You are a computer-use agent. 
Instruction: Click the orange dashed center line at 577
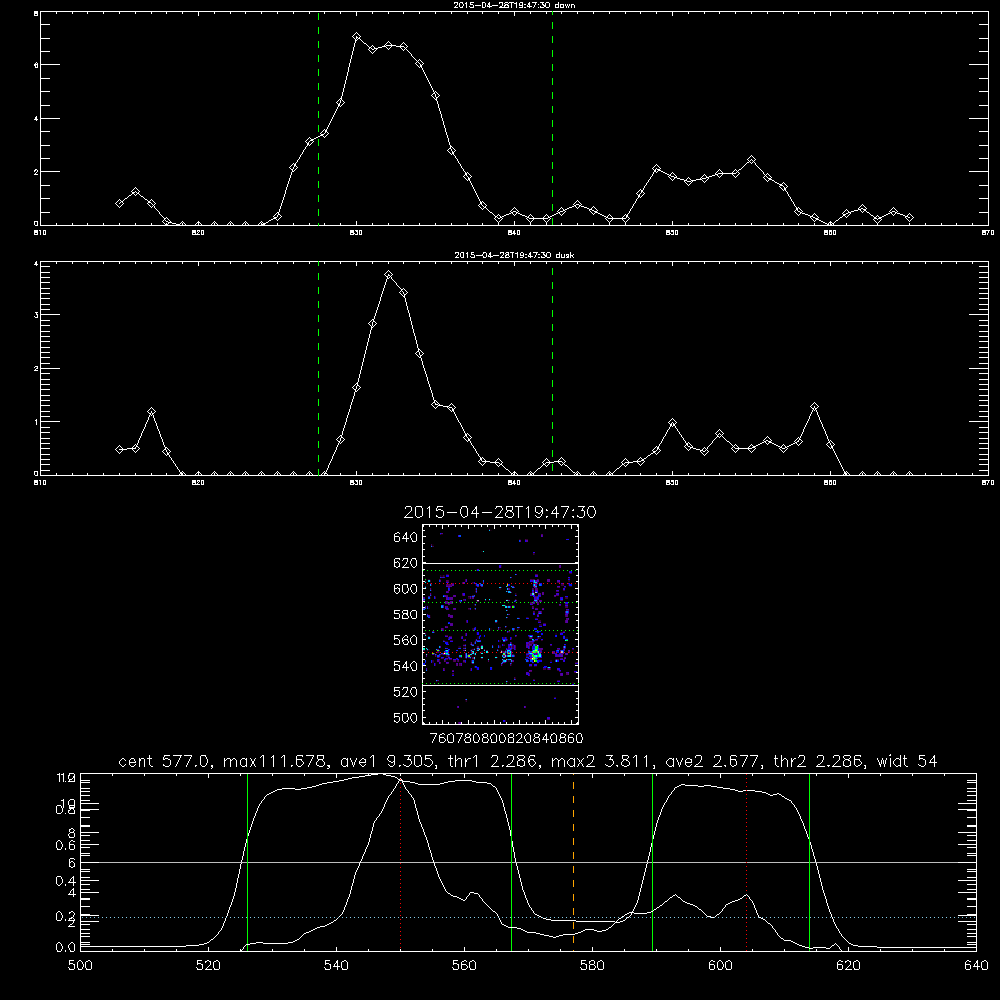(573, 861)
